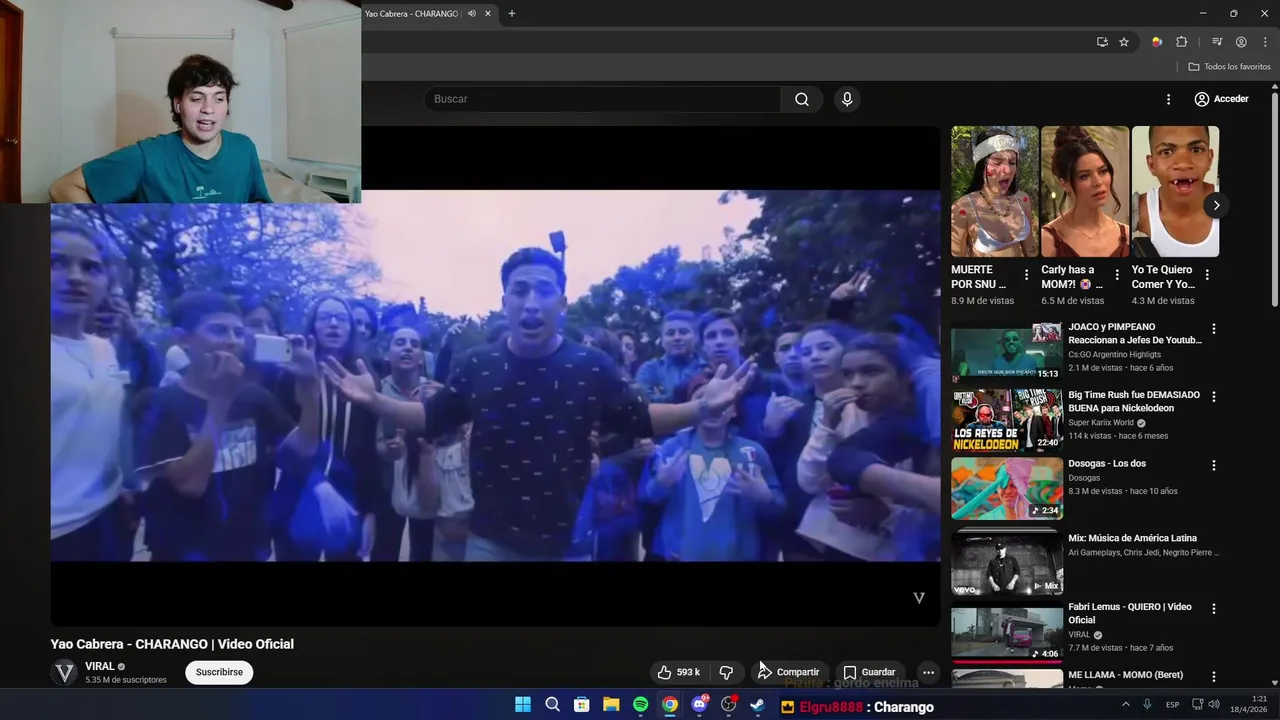Open options menu for Carly has a MOM short

(x=1116, y=275)
